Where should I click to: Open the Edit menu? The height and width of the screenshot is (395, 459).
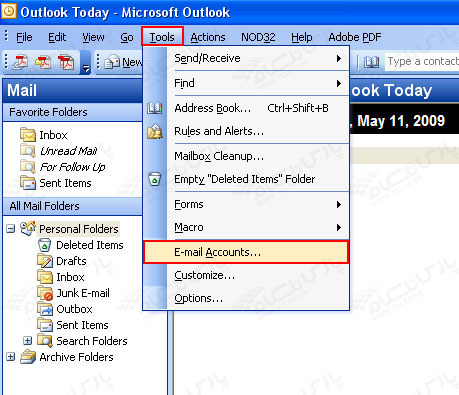[x=57, y=37]
